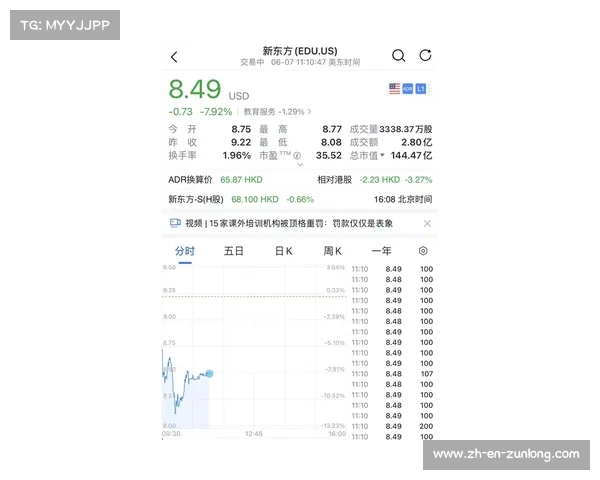Tap the -7.92% change percentage

point(216,112)
